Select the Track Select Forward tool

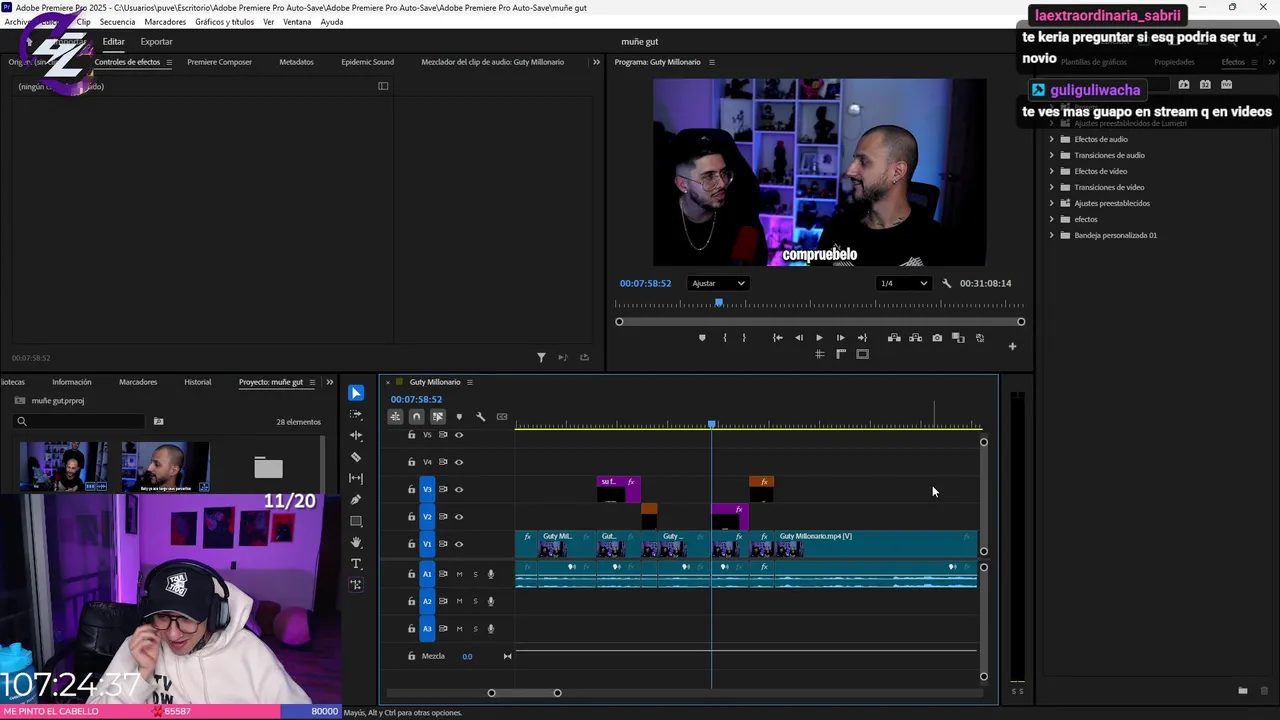(356, 414)
